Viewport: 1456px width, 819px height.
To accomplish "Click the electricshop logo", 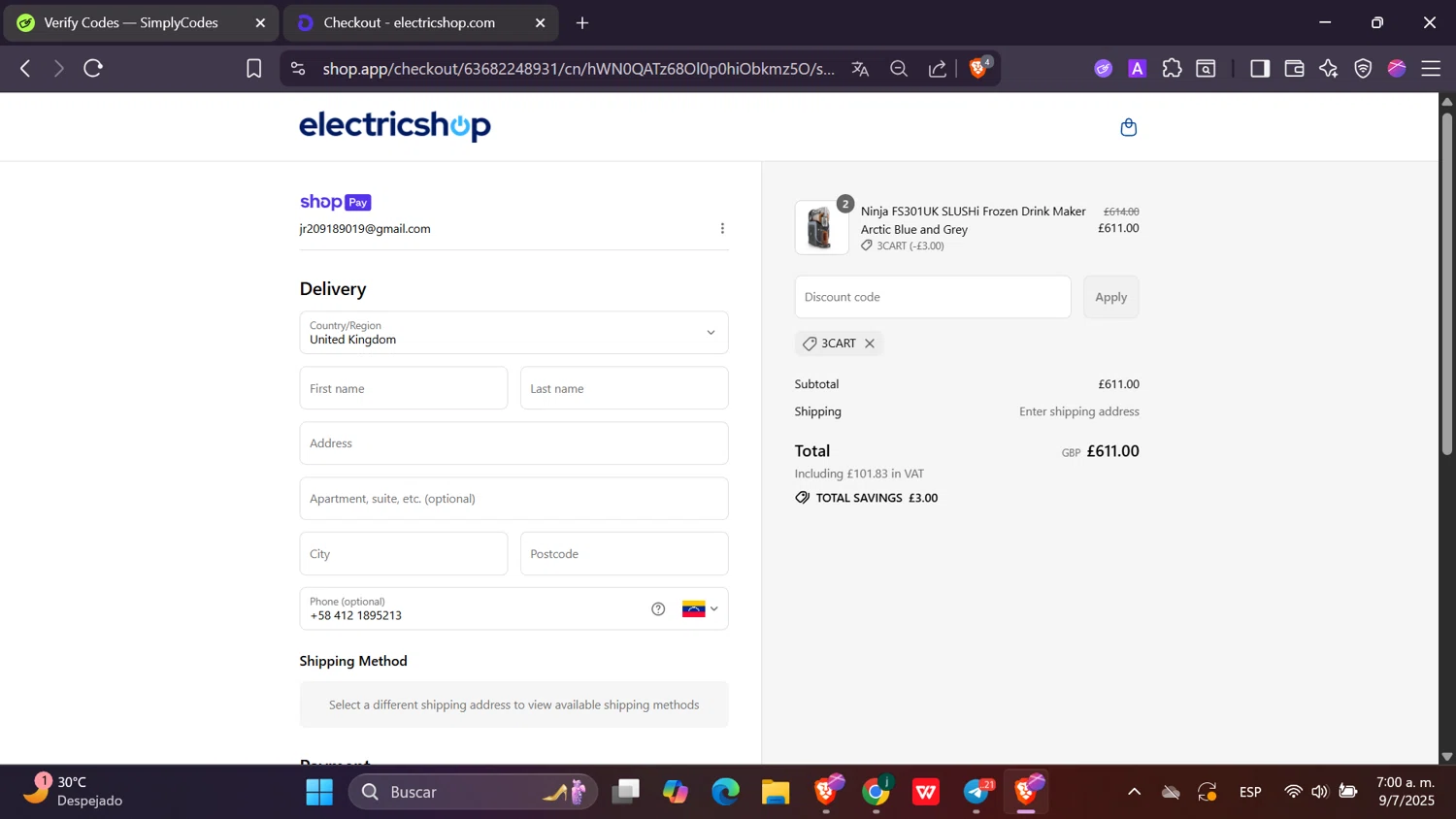I will (395, 126).
